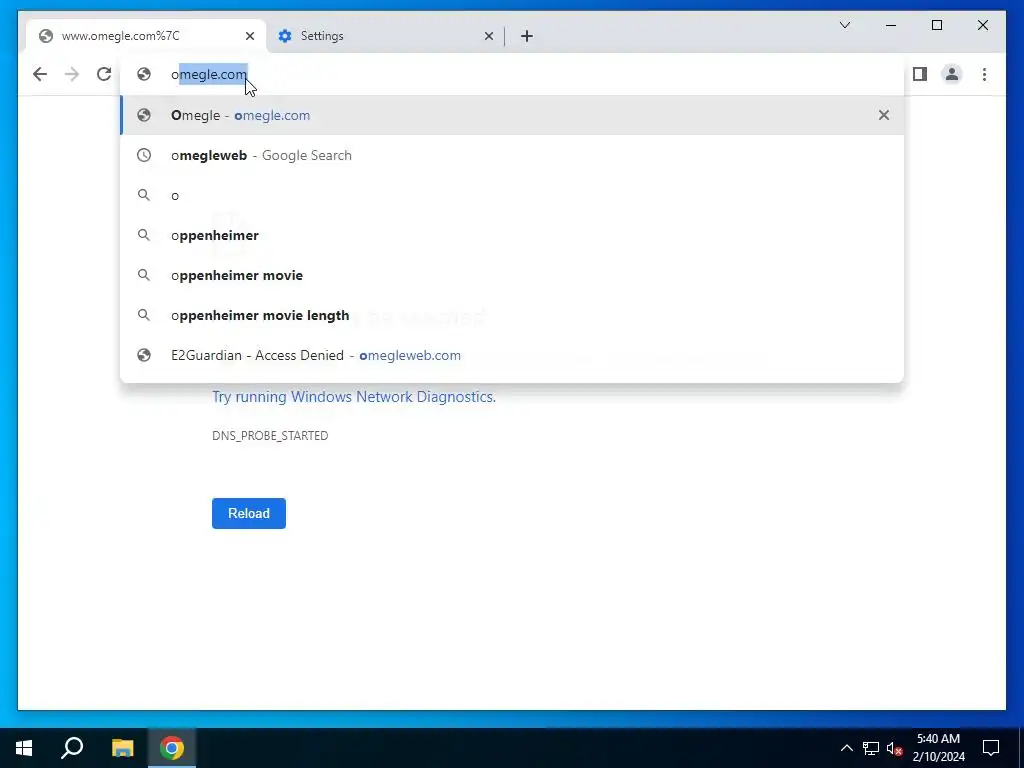Image resolution: width=1024 pixels, height=768 pixels.
Task: Click the muted volume tray icon
Action: click(894, 748)
